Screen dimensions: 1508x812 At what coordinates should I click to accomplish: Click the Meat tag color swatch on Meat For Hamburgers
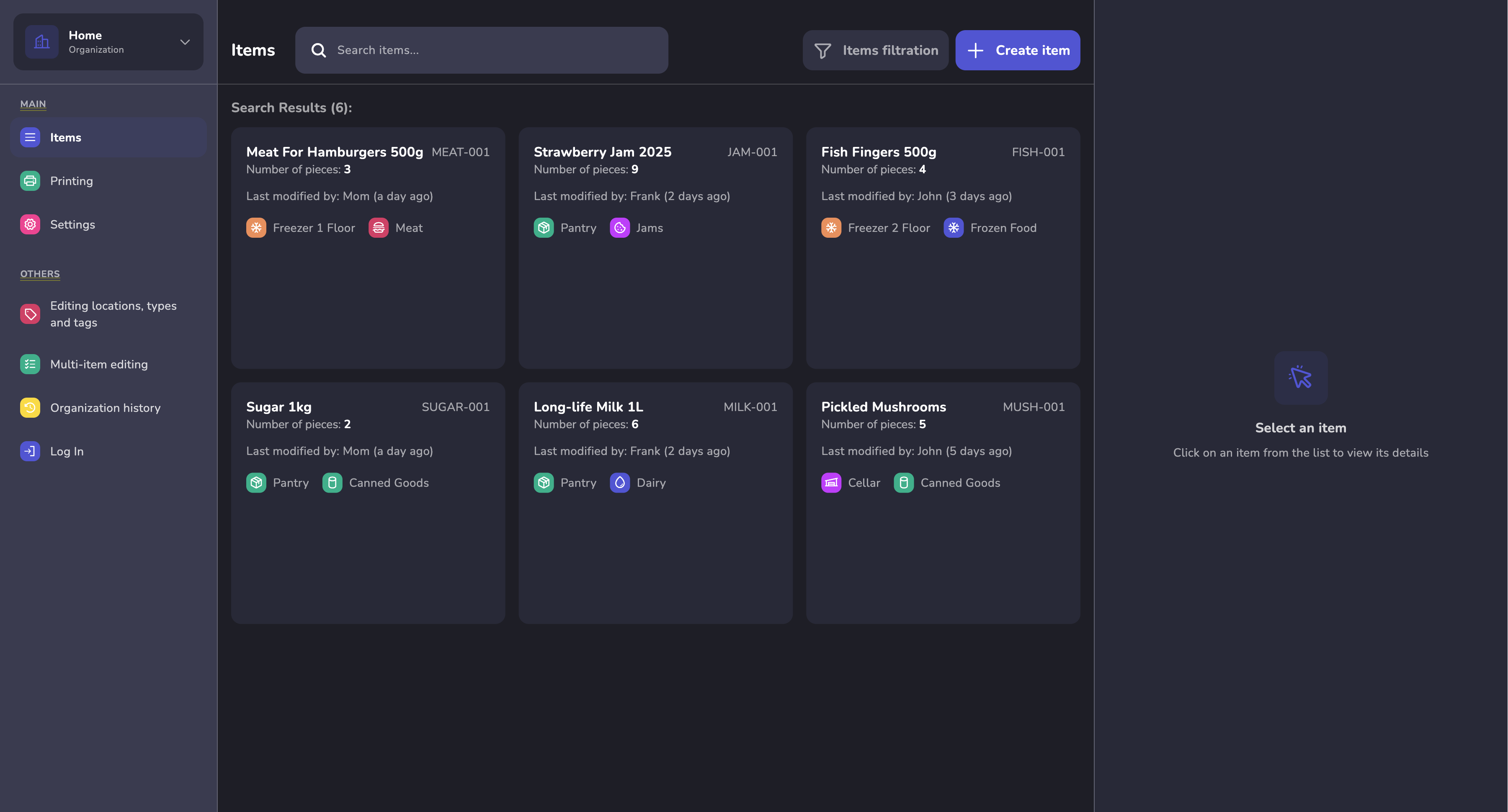[x=378, y=228]
